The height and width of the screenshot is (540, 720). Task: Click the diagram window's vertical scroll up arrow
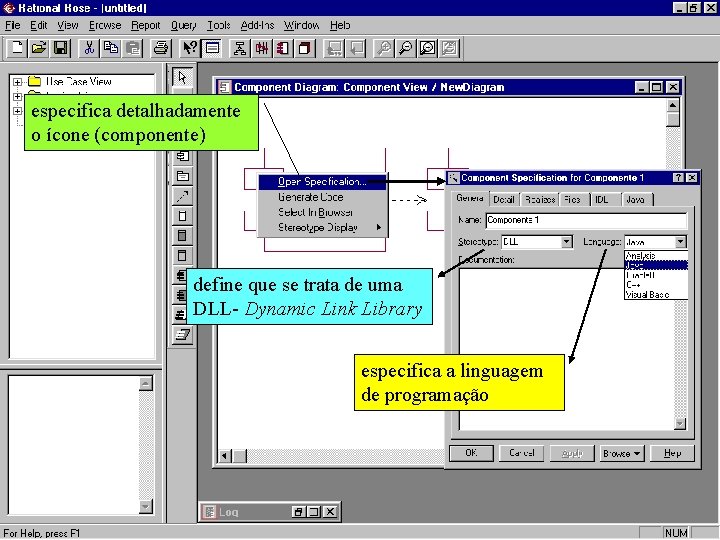(673, 105)
